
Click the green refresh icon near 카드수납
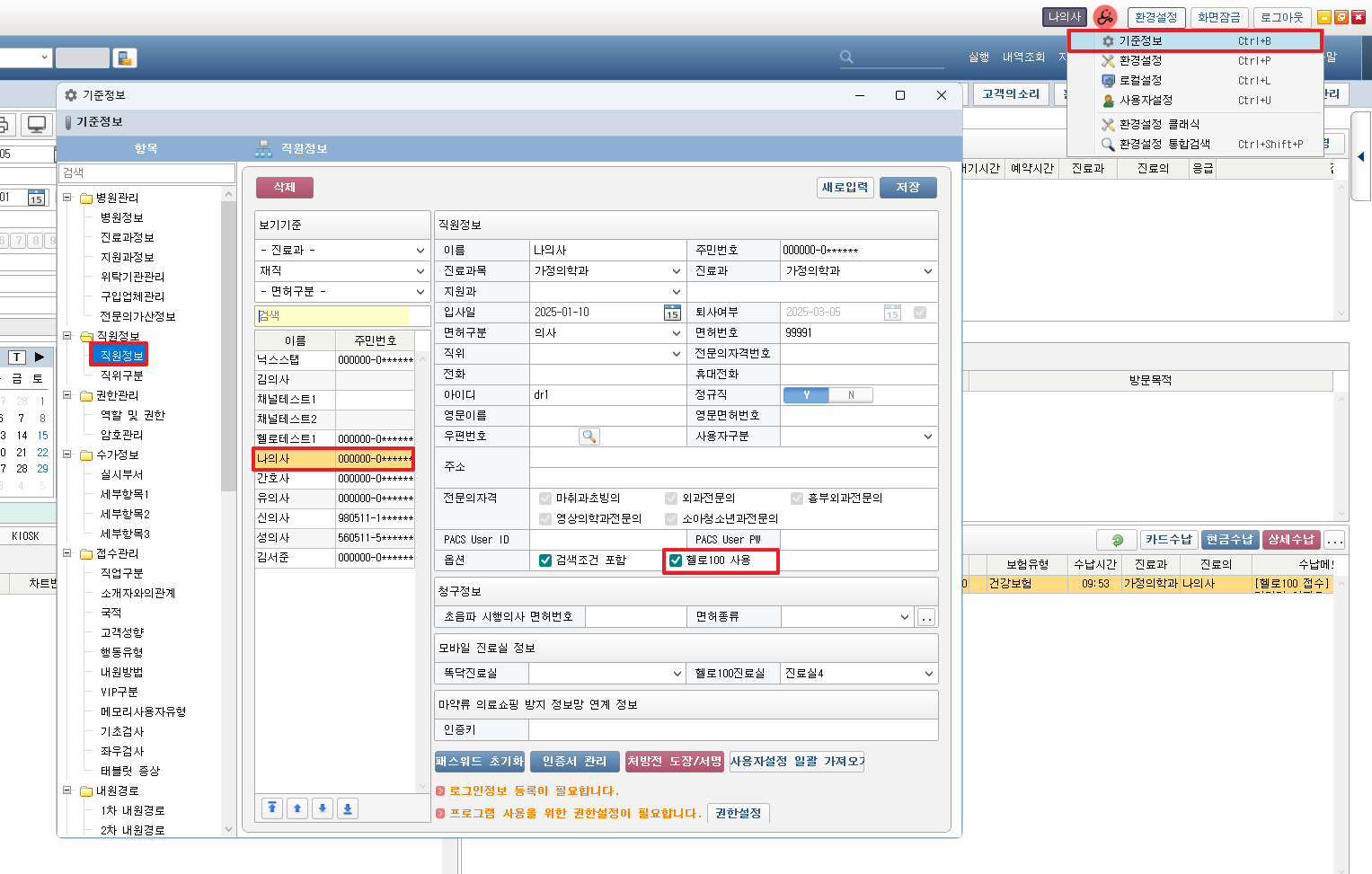pos(1117,540)
